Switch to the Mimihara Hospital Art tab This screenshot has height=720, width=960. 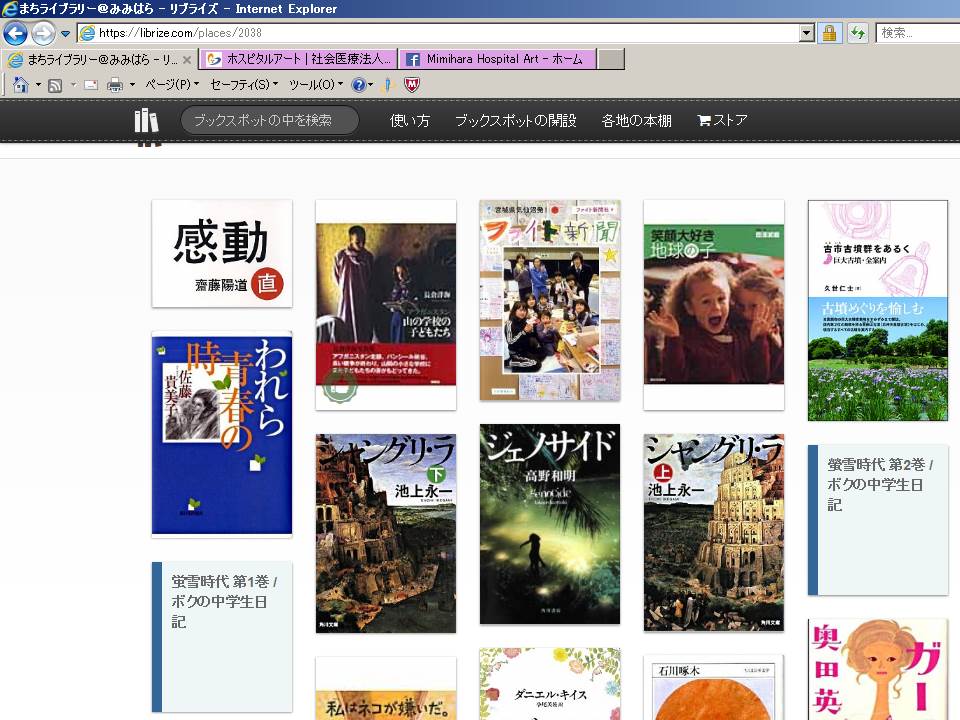[x=498, y=60]
